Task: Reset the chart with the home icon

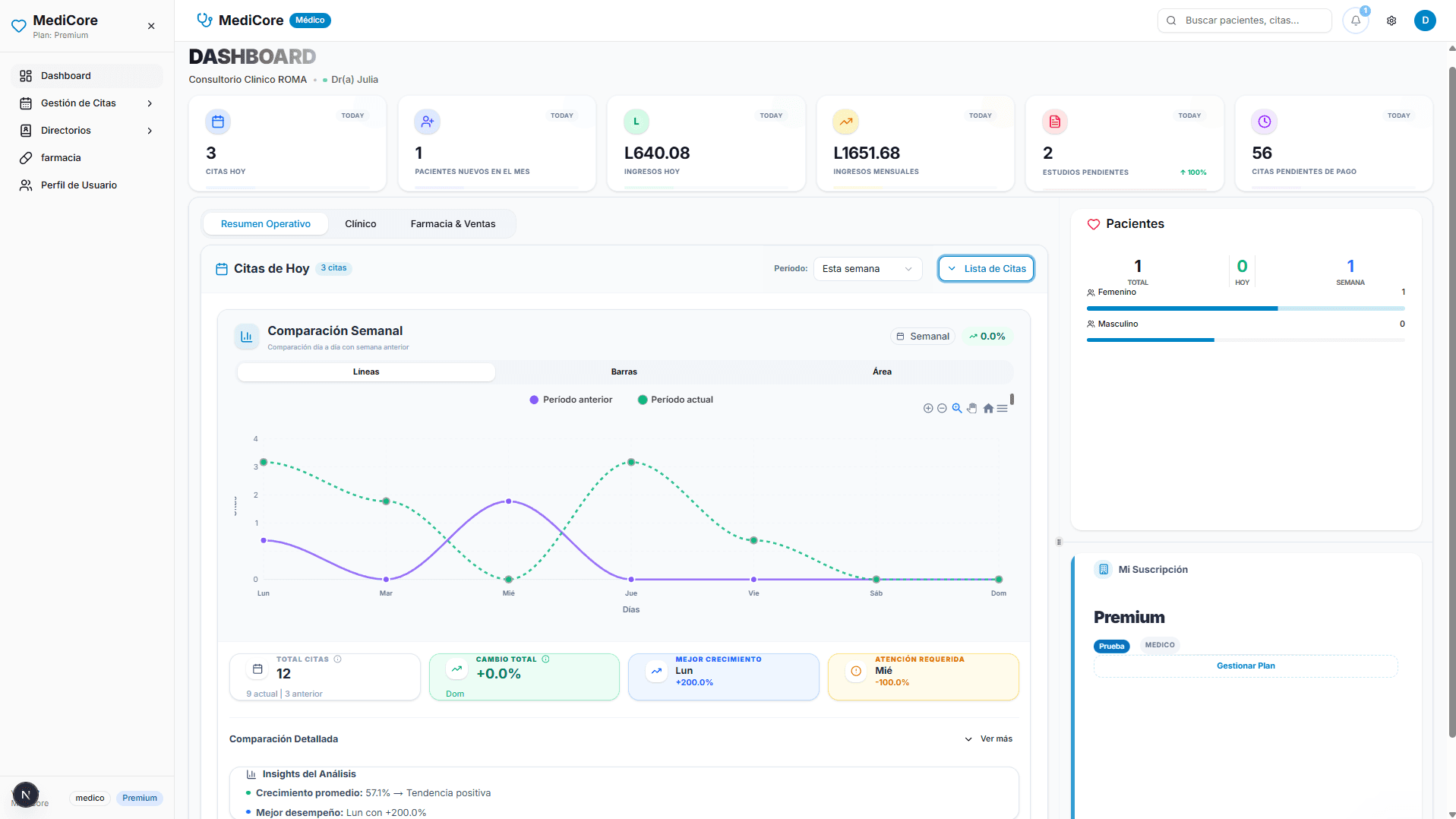Action: click(987, 408)
